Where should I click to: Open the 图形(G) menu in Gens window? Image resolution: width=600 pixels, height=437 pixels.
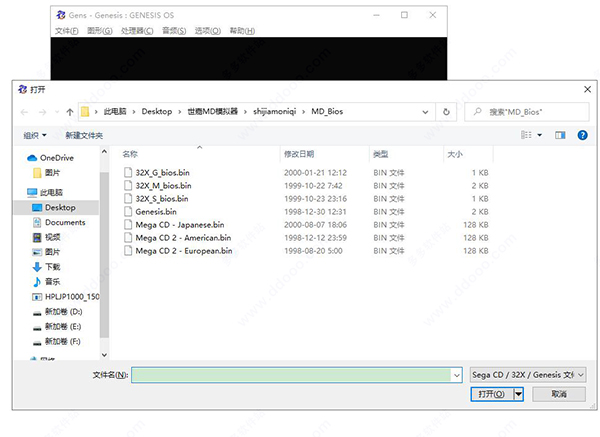pos(99,31)
